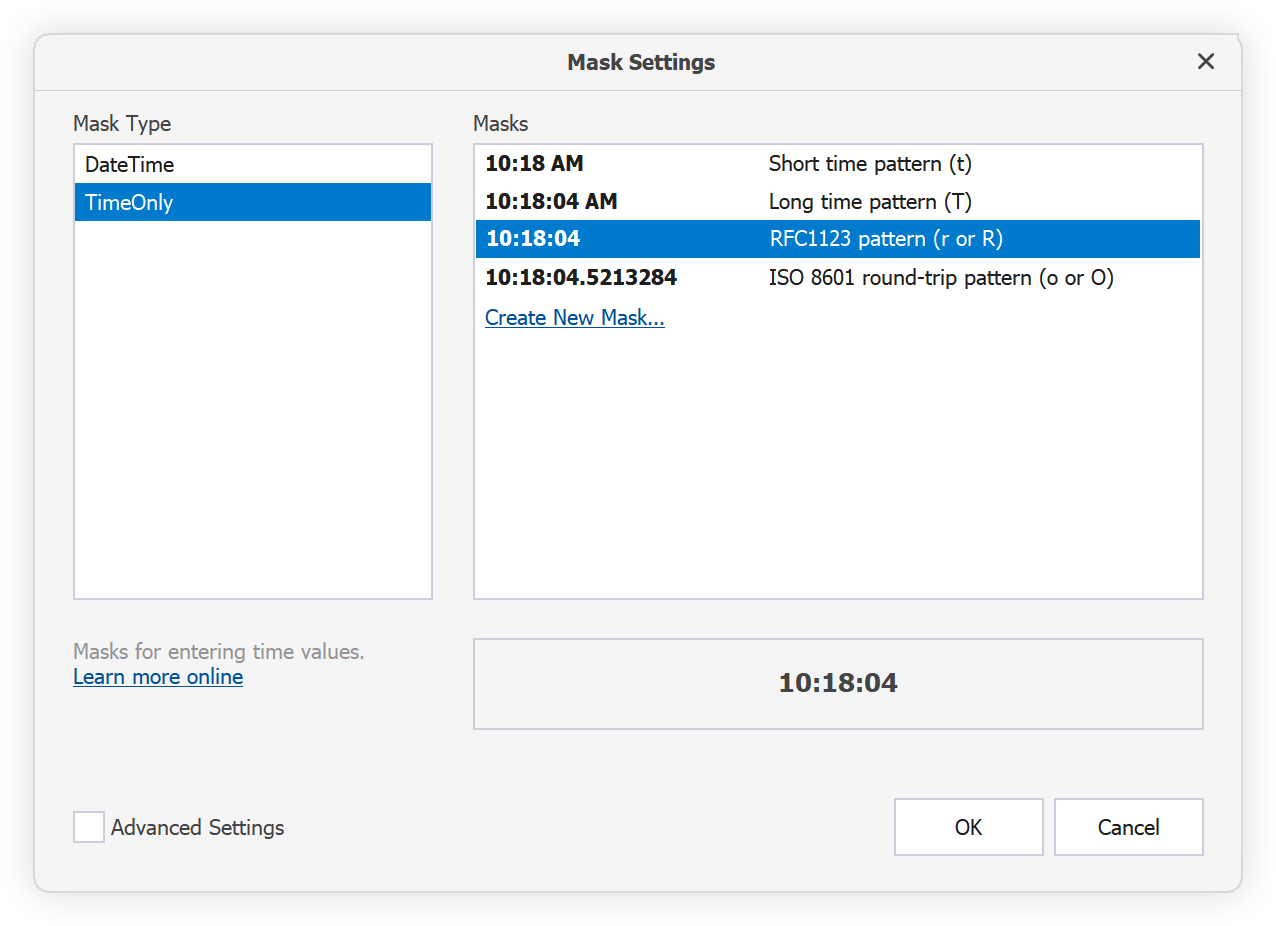Click the mask preview showing 10:18:04
The image size is (1276, 926).
pos(838,683)
